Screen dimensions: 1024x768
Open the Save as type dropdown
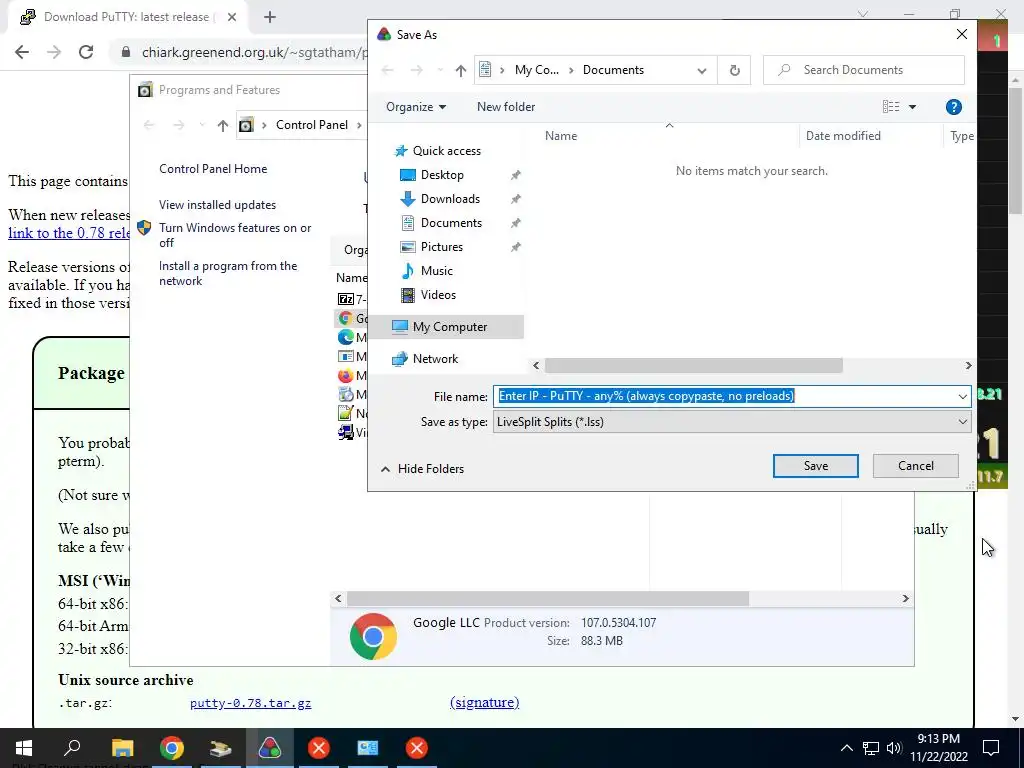pos(731,422)
